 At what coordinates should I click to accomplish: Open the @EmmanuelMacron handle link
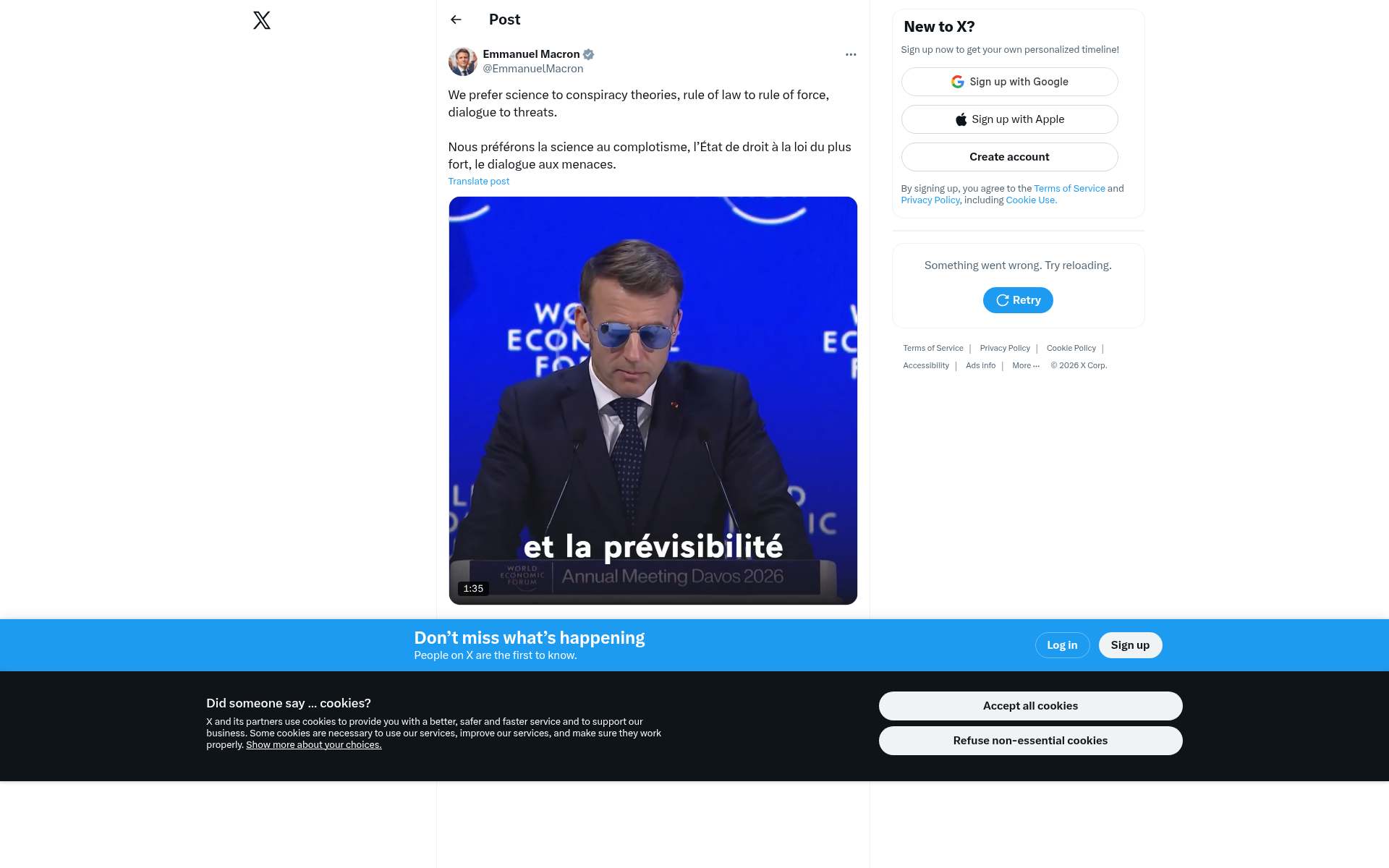point(533,69)
